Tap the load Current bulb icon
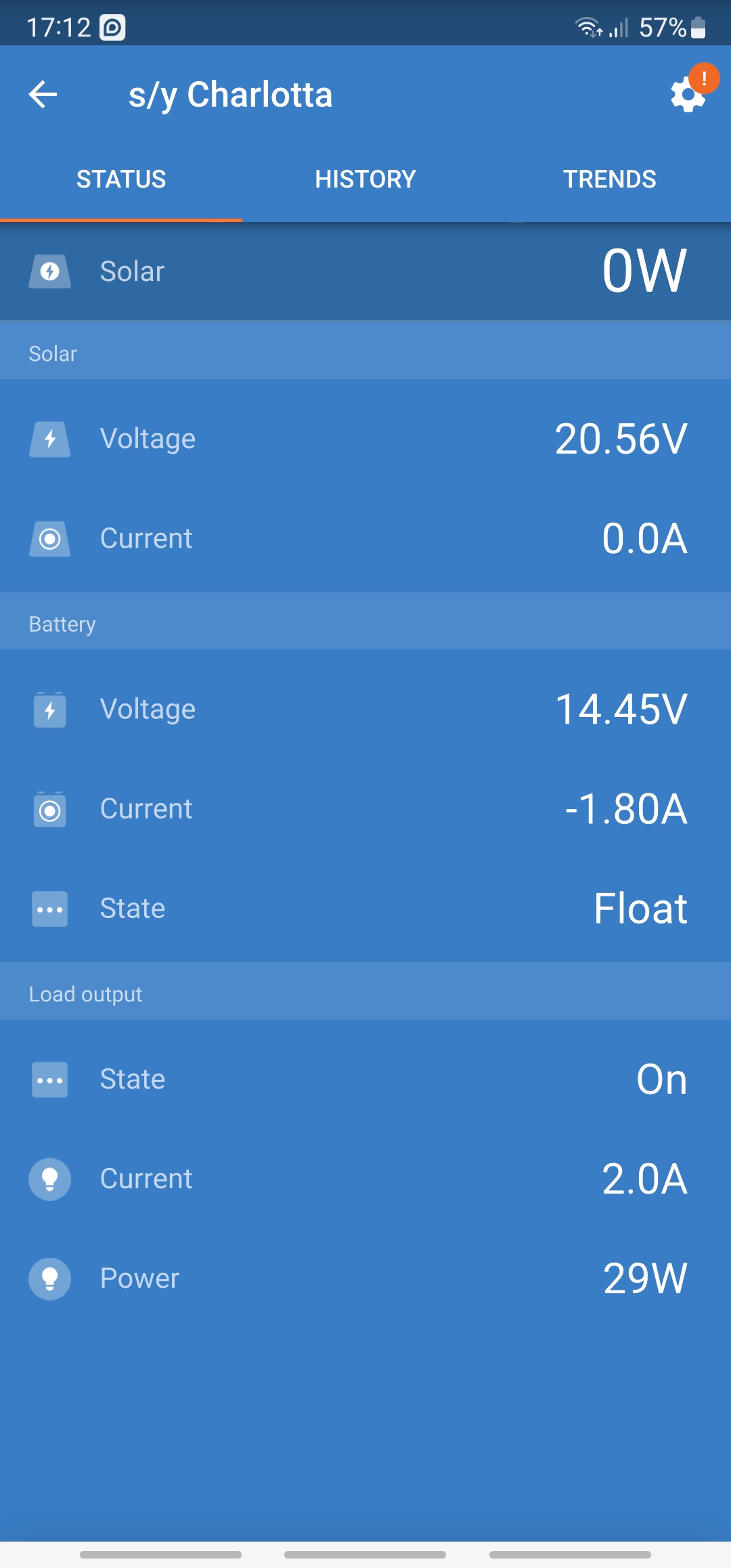Image resolution: width=731 pixels, height=1568 pixels. click(49, 1179)
